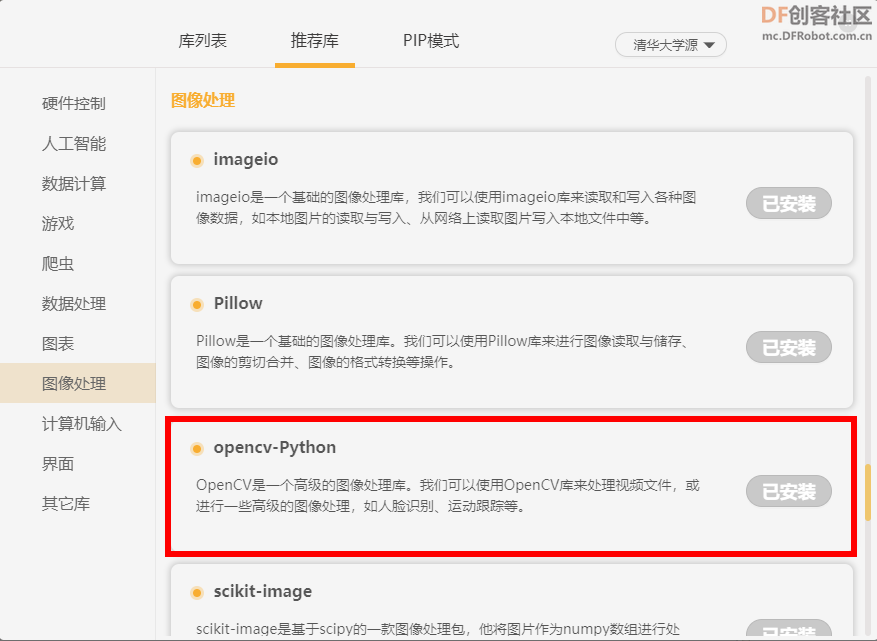
Task: Select the 爬虫 category
Action: (x=58, y=263)
